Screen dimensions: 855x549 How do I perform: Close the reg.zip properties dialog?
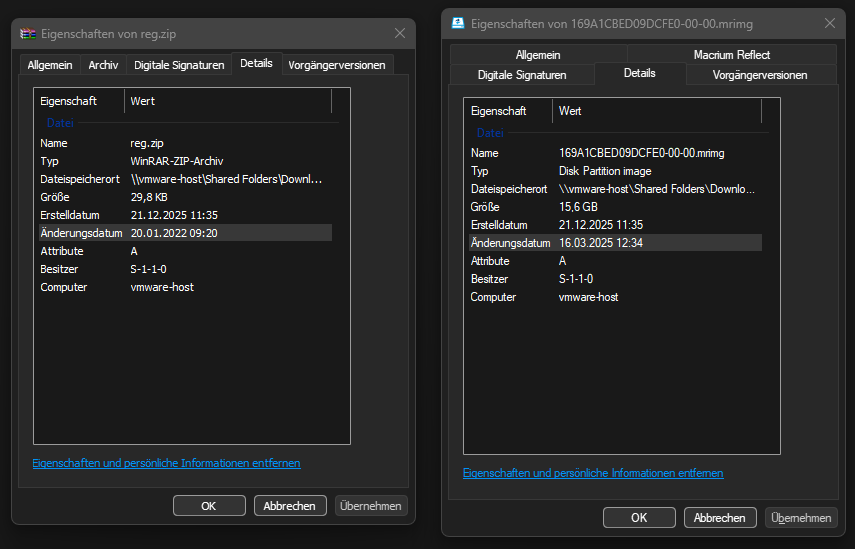tap(400, 33)
